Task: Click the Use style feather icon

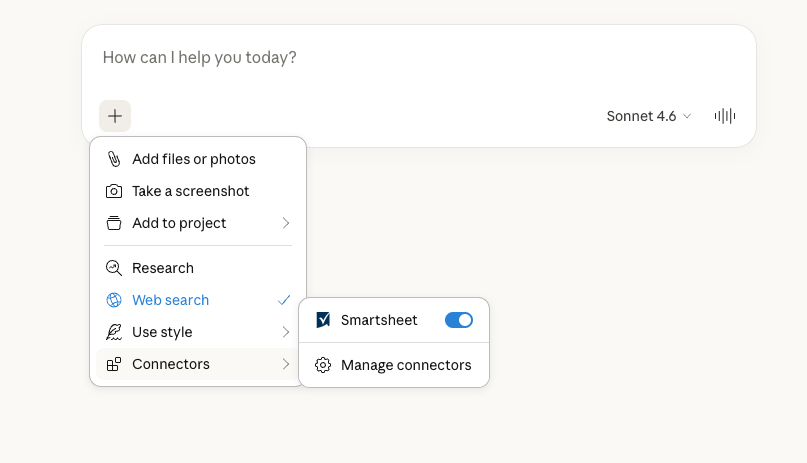Action: (x=114, y=332)
